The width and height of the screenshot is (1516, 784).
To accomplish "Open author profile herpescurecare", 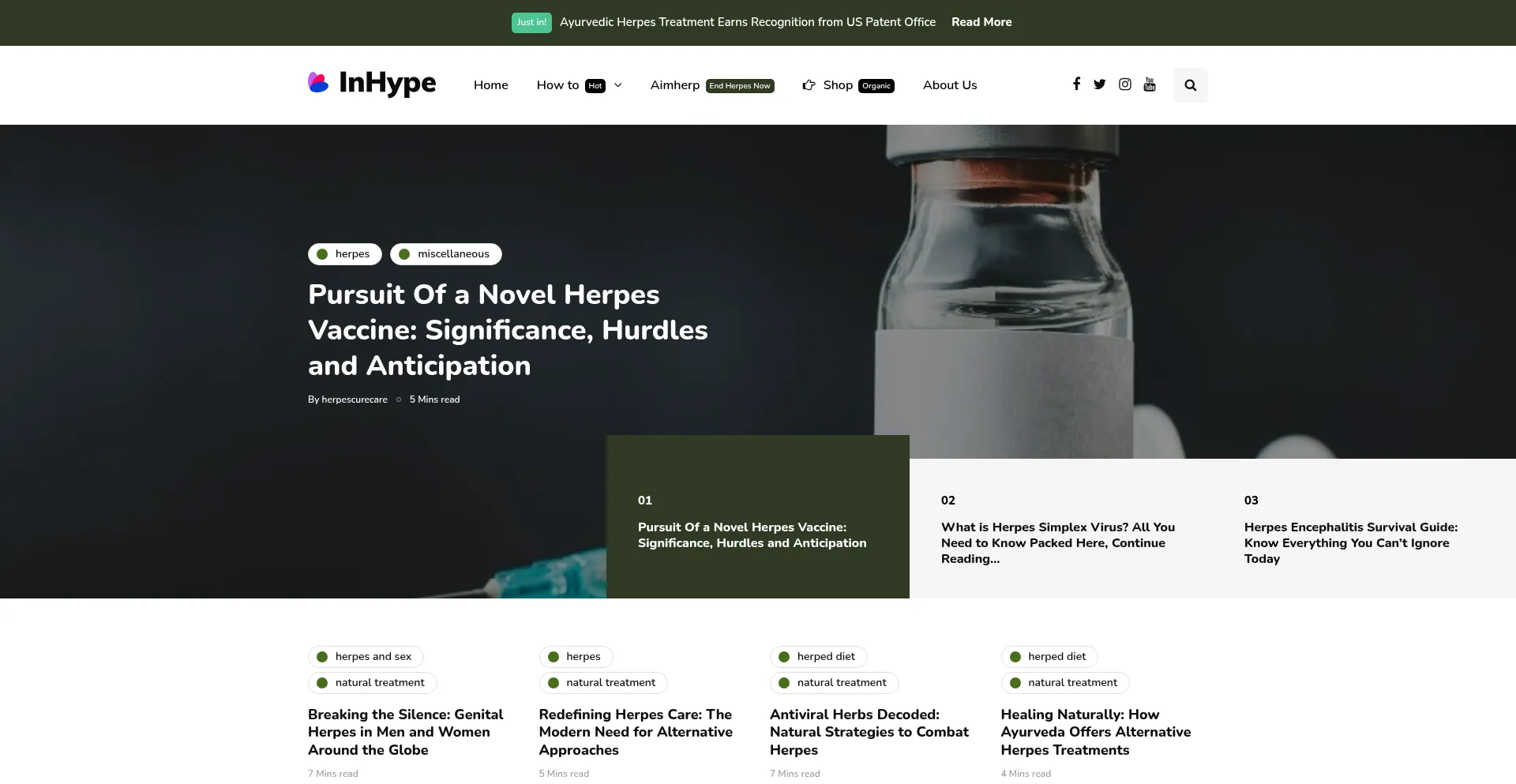I will tap(354, 400).
